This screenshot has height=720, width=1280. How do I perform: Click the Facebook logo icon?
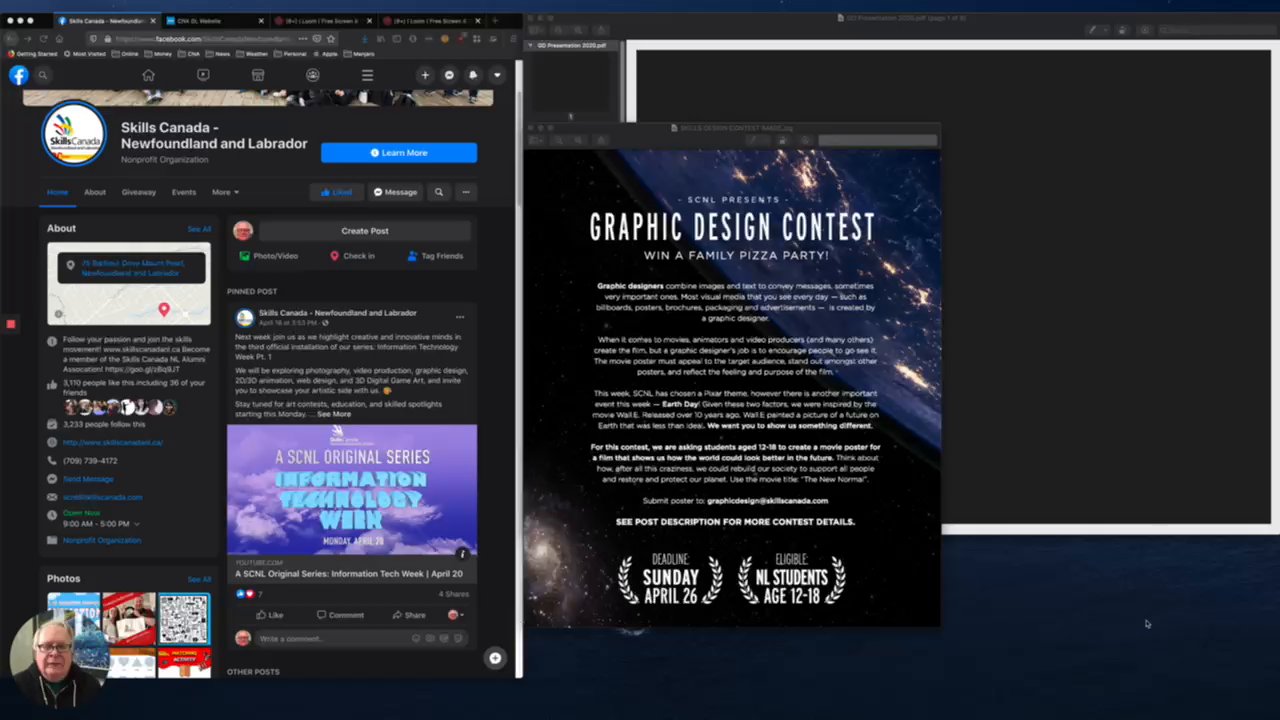point(18,75)
